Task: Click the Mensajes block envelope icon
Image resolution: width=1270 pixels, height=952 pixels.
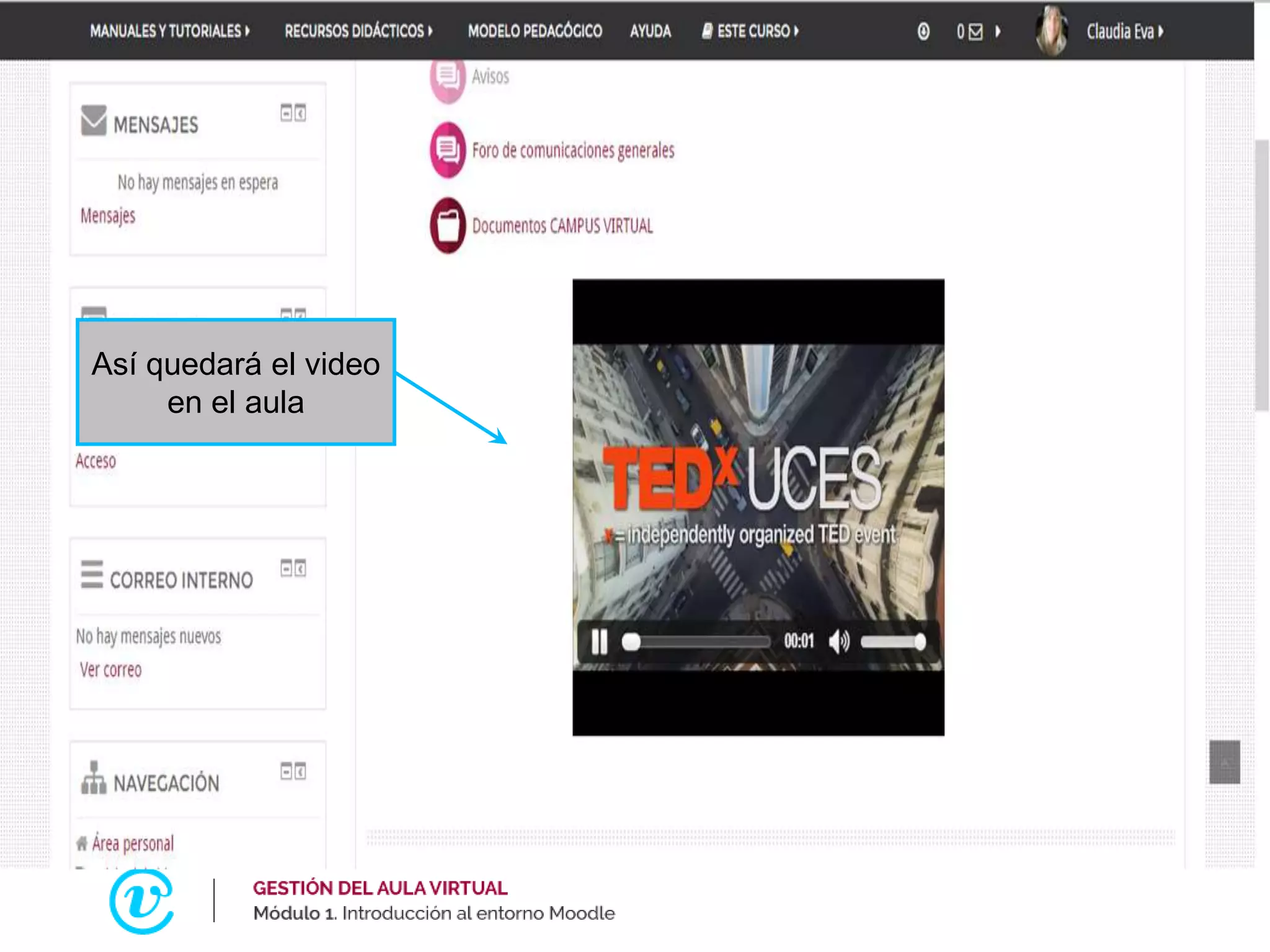Action: pos(94,120)
